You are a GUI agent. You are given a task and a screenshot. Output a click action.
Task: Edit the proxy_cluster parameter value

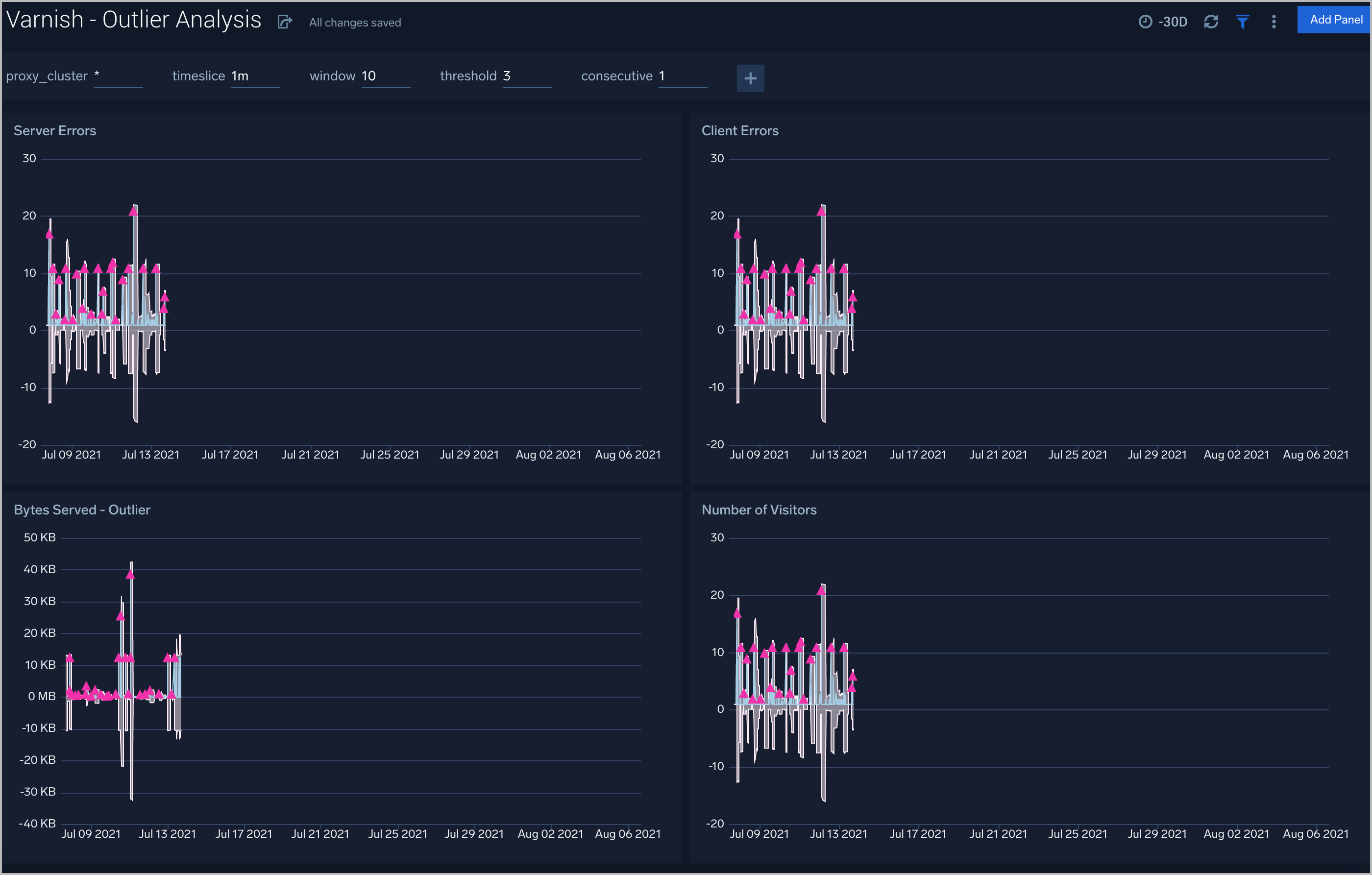pyautogui.click(x=118, y=75)
